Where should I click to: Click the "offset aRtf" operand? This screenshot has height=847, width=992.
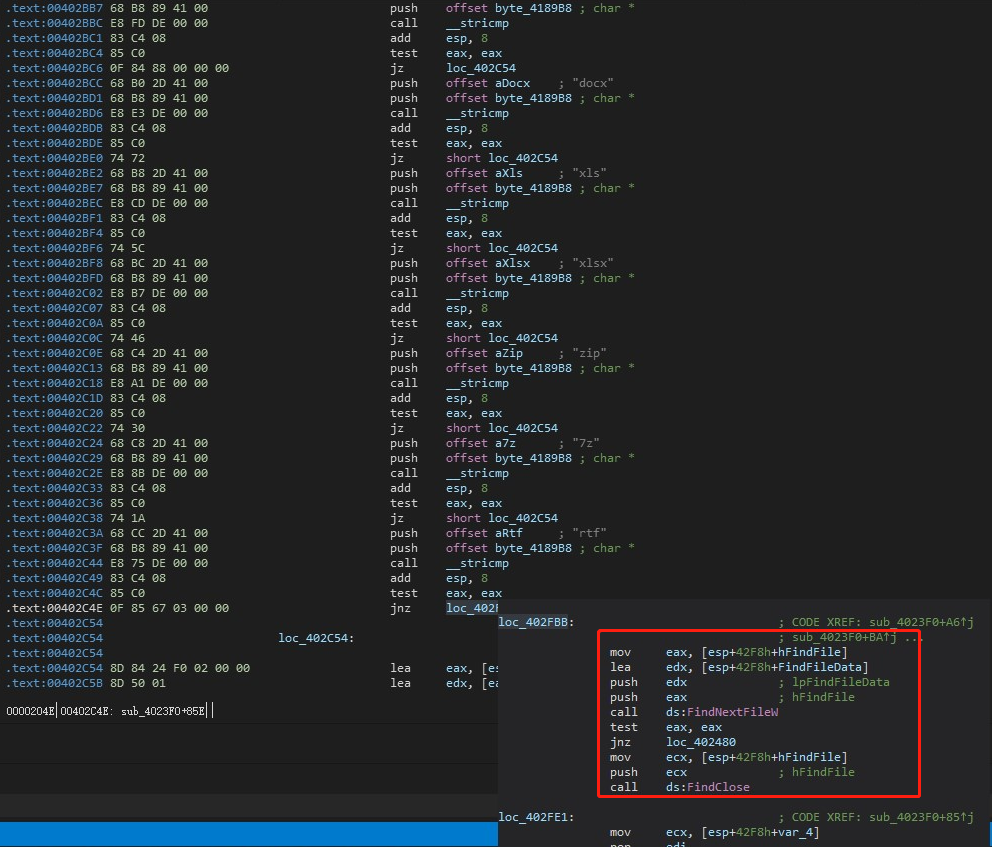pos(484,533)
